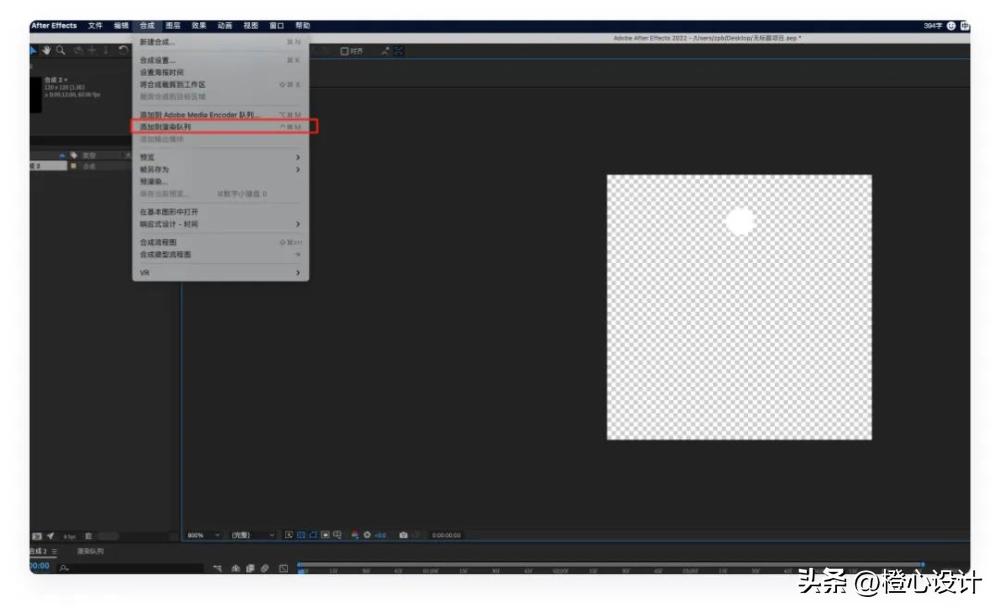Choose 添加到渲染队列 menu entry
The height and width of the screenshot is (613, 1000).
(x=220, y=127)
